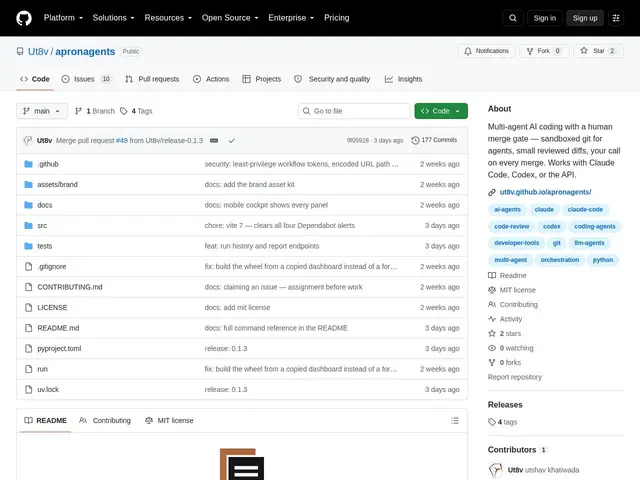Click the assets/brand folder icon
The image size is (640, 480).
tap(28, 184)
